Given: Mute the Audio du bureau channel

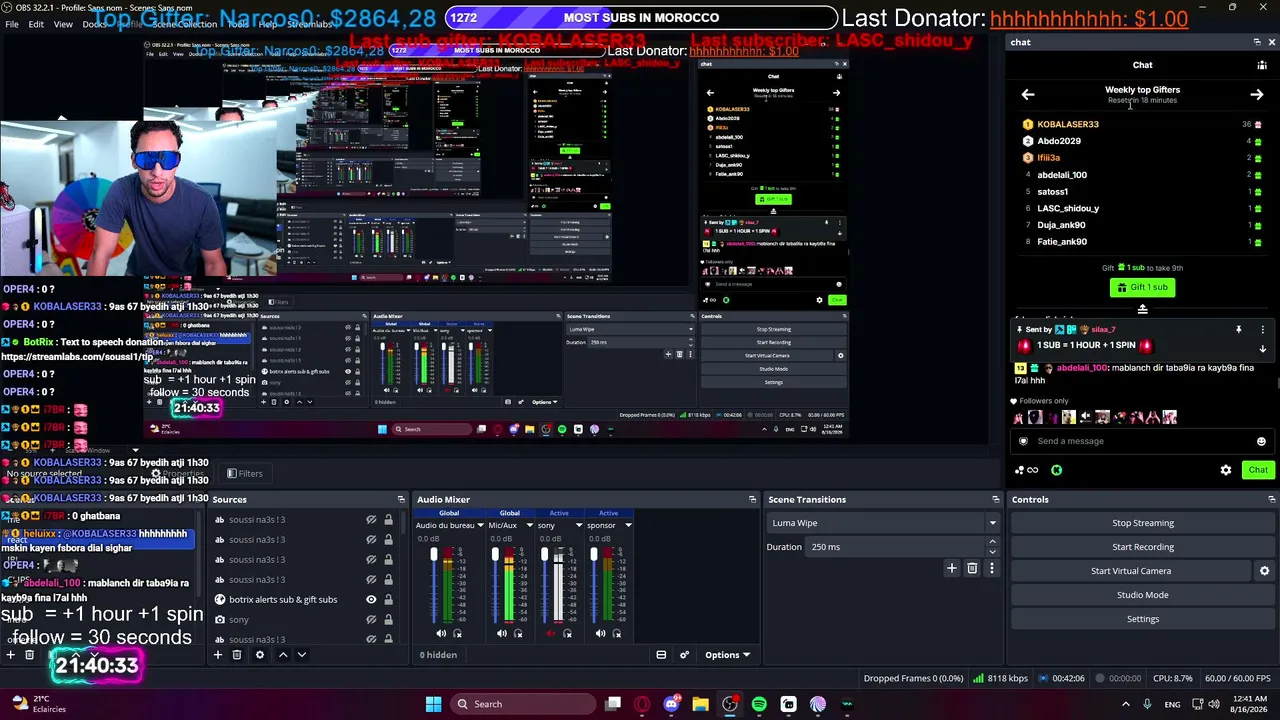Looking at the screenshot, I should point(441,633).
